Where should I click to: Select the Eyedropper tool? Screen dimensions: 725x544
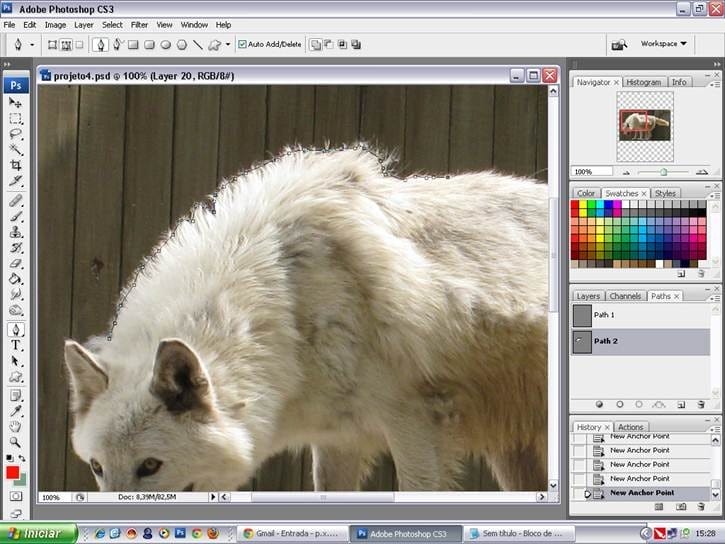16,411
